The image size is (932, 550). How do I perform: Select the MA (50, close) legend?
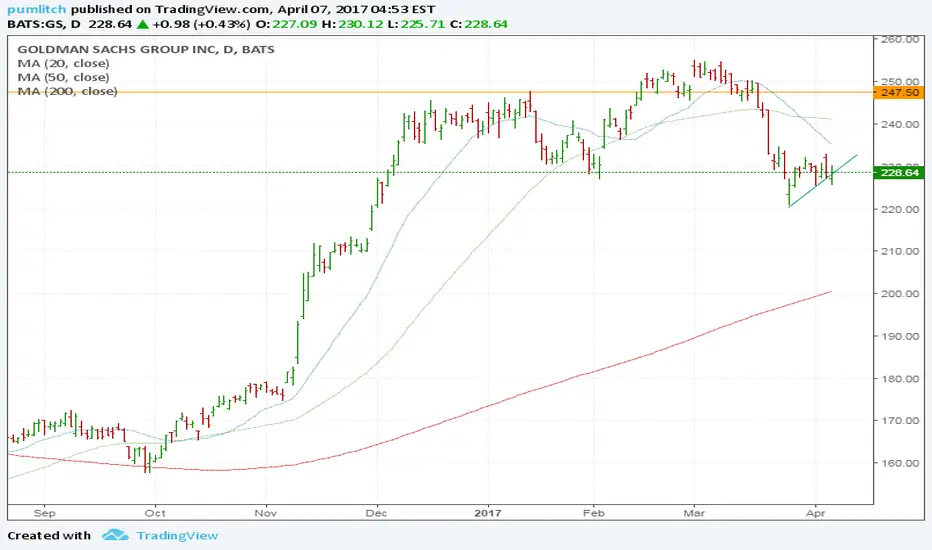pyautogui.click(x=64, y=77)
